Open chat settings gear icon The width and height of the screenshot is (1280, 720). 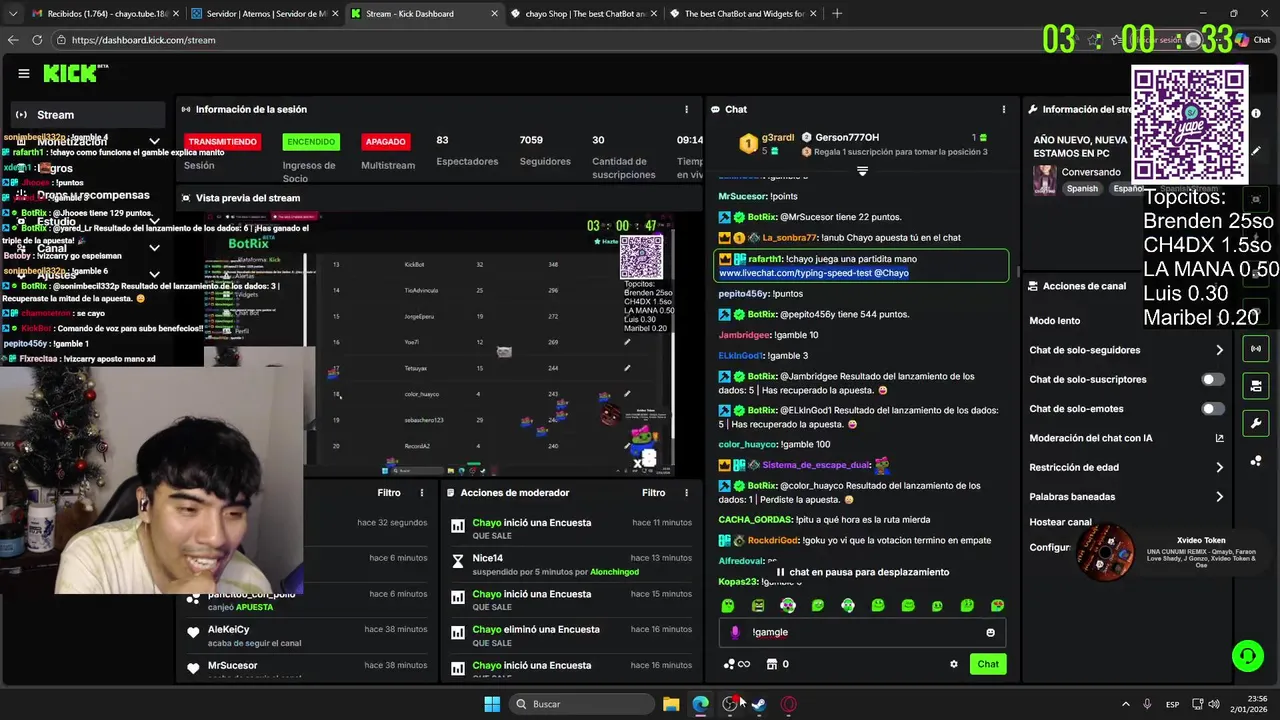pos(953,664)
